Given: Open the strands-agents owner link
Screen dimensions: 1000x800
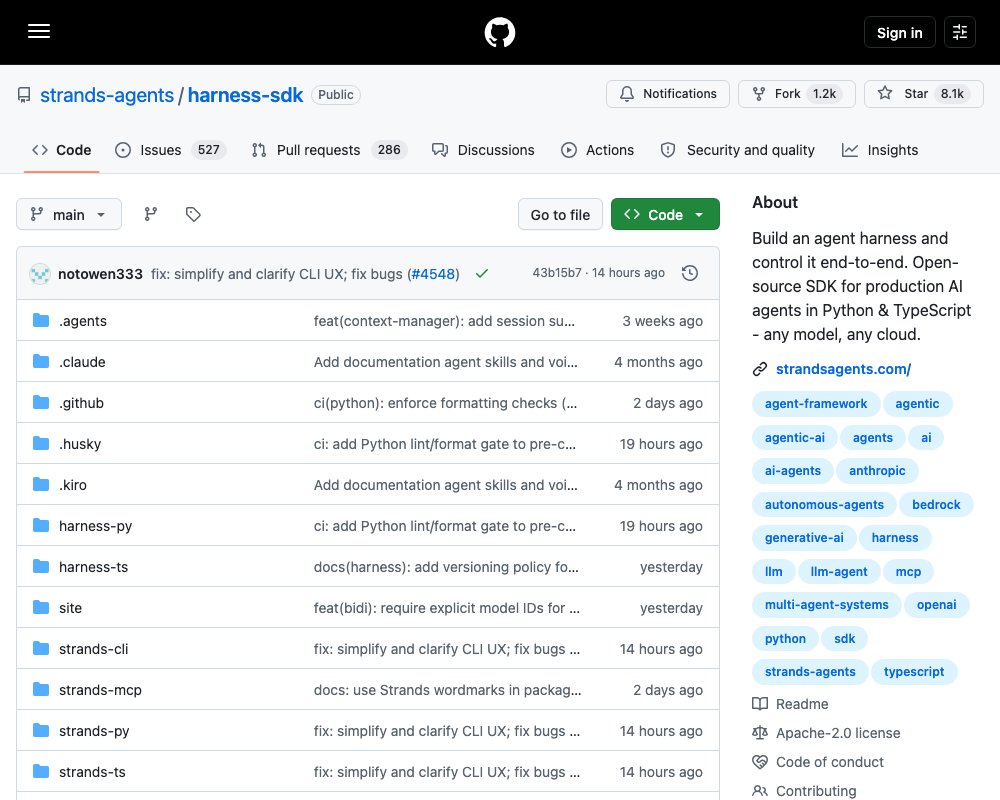Looking at the screenshot, I should point(107,95).
